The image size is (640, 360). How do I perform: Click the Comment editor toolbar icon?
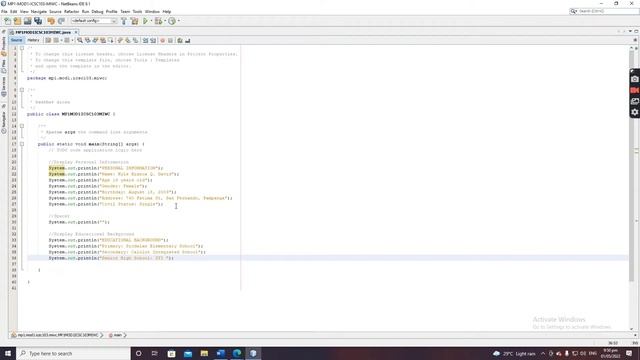click(180, 40)
